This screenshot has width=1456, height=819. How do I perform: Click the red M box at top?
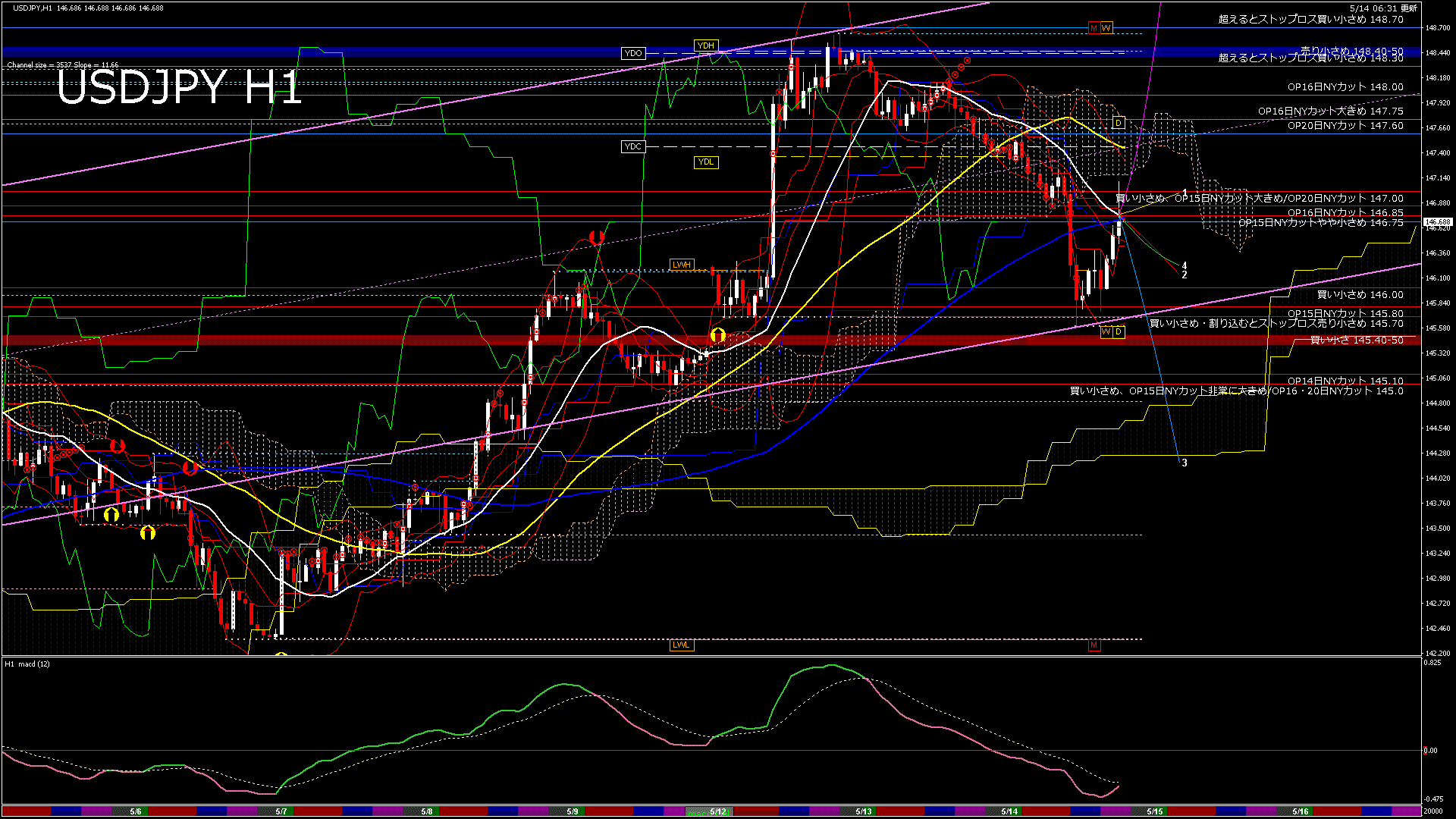coord(1094,28)
